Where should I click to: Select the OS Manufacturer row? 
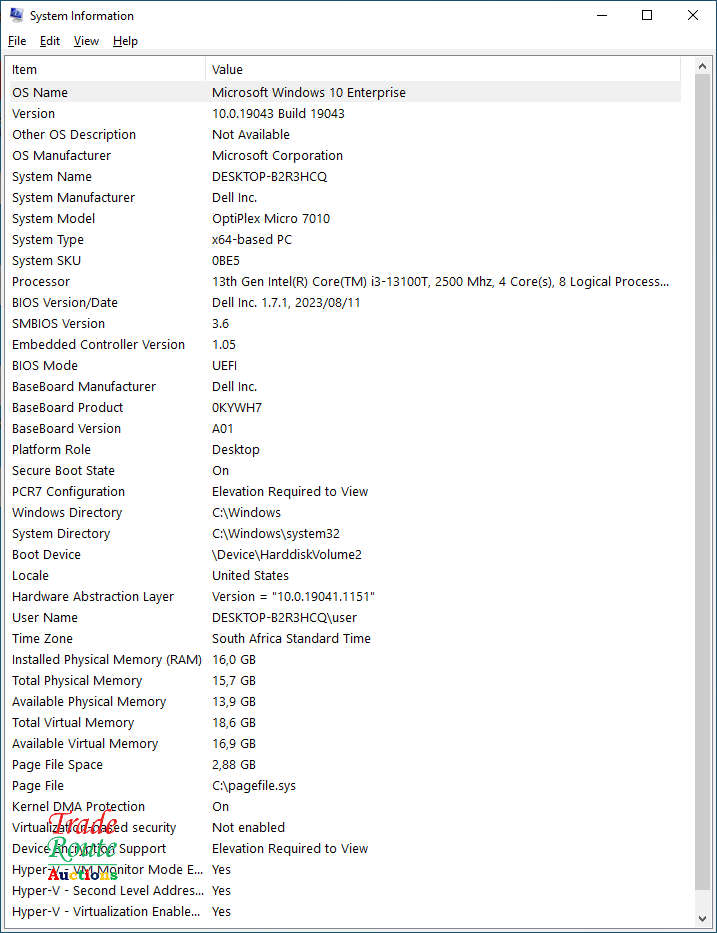(343, 155)
